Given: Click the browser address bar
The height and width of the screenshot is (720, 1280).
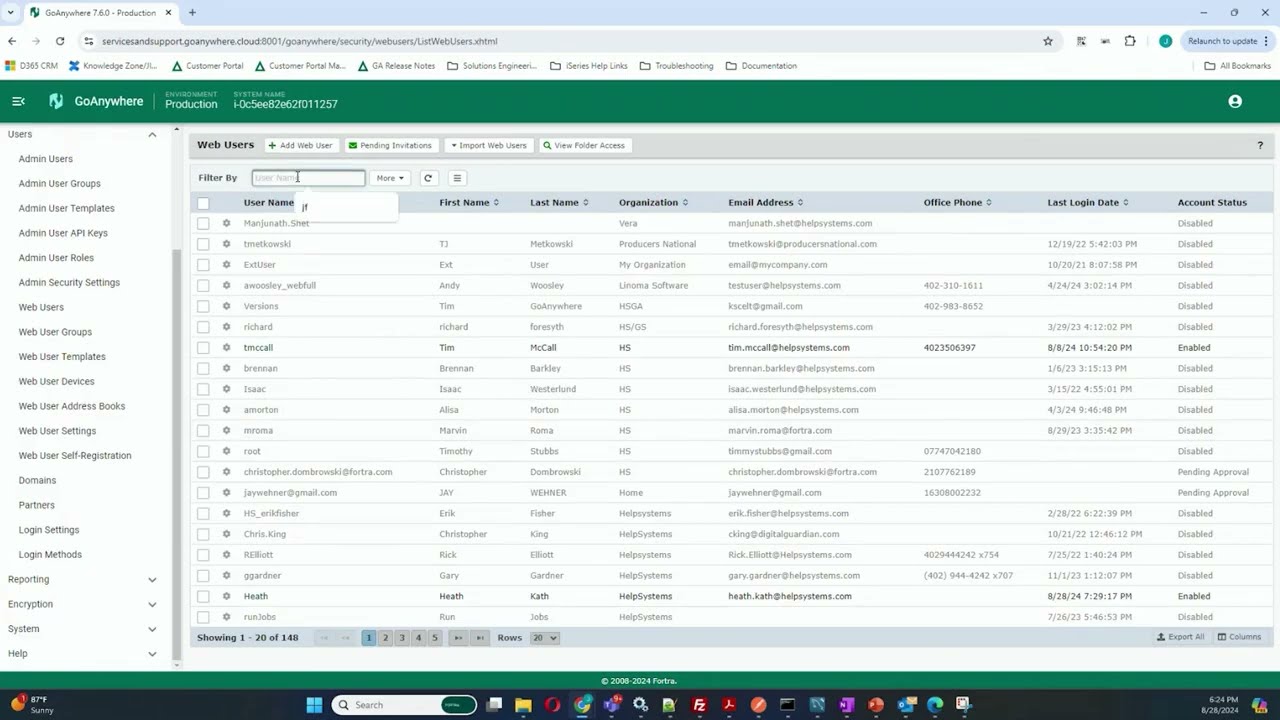Looking at the screenshot, I should pyautogui.click(x=560, y=41).
